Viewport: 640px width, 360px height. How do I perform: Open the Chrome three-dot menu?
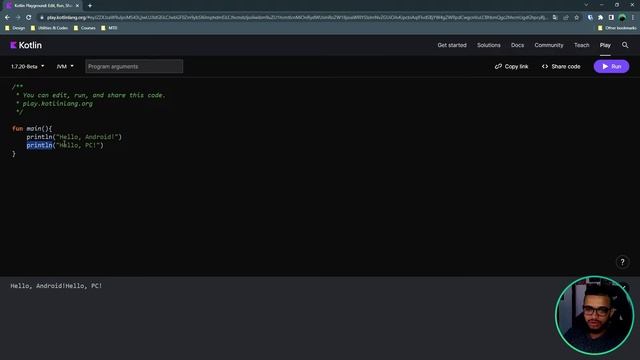[633, 18]
